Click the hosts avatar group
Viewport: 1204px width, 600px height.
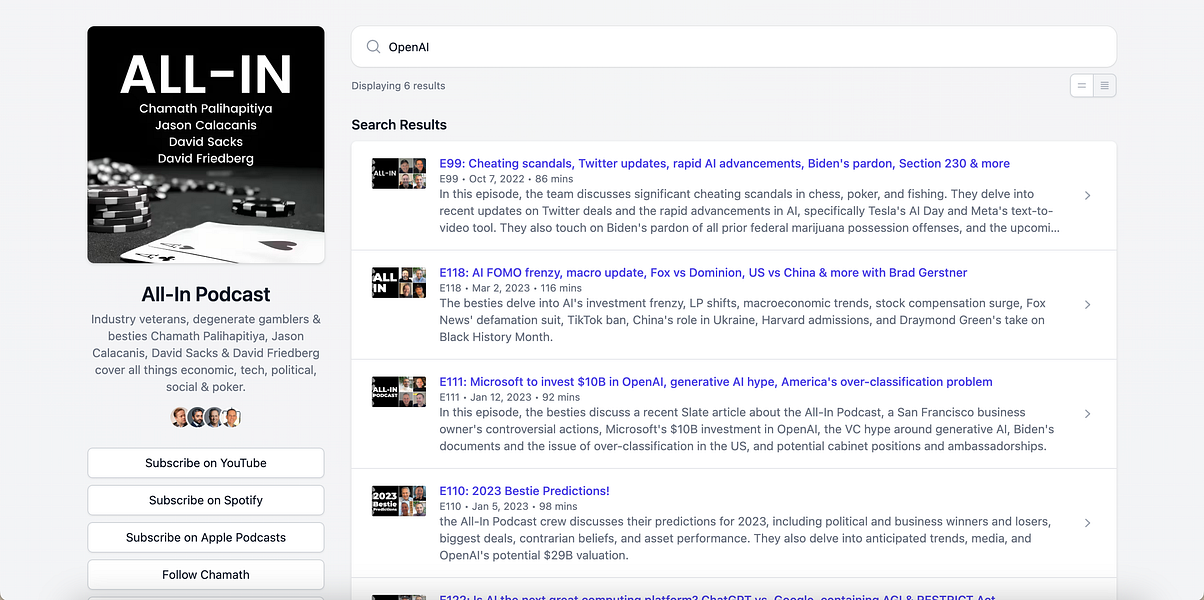pos(206,417)
